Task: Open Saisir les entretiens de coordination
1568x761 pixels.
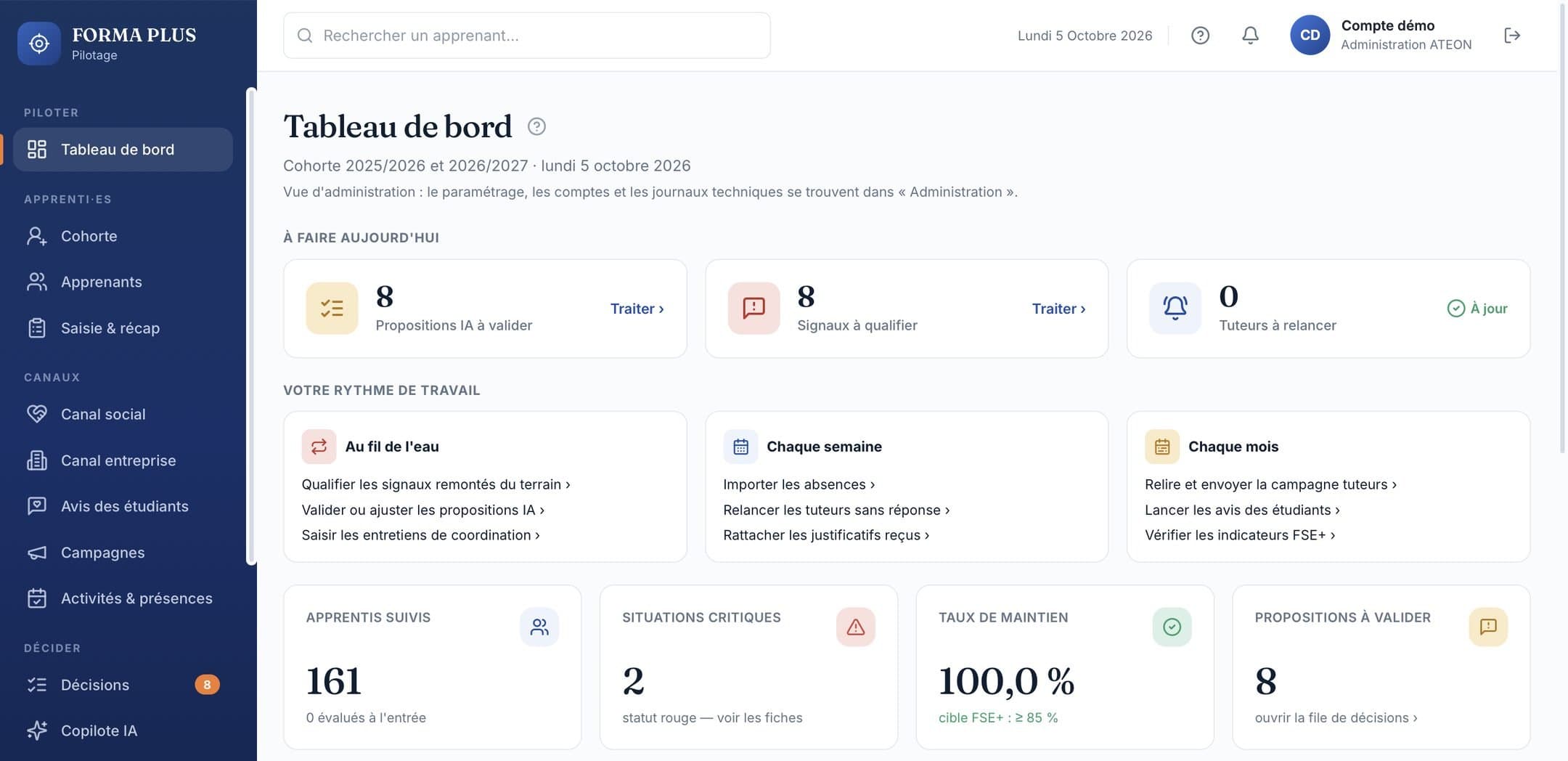Action: (420, 535)
